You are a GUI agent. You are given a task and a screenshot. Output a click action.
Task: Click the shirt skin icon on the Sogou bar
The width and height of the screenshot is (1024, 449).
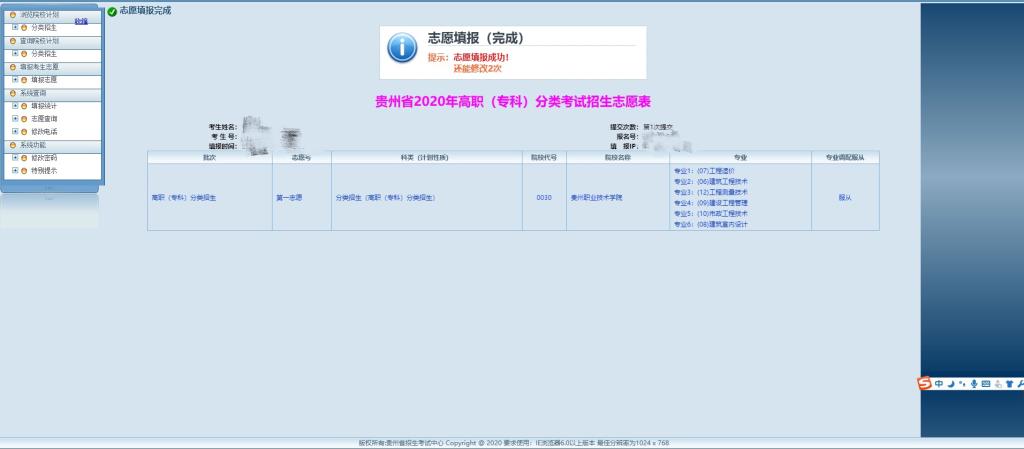[x=1009, y=384]
